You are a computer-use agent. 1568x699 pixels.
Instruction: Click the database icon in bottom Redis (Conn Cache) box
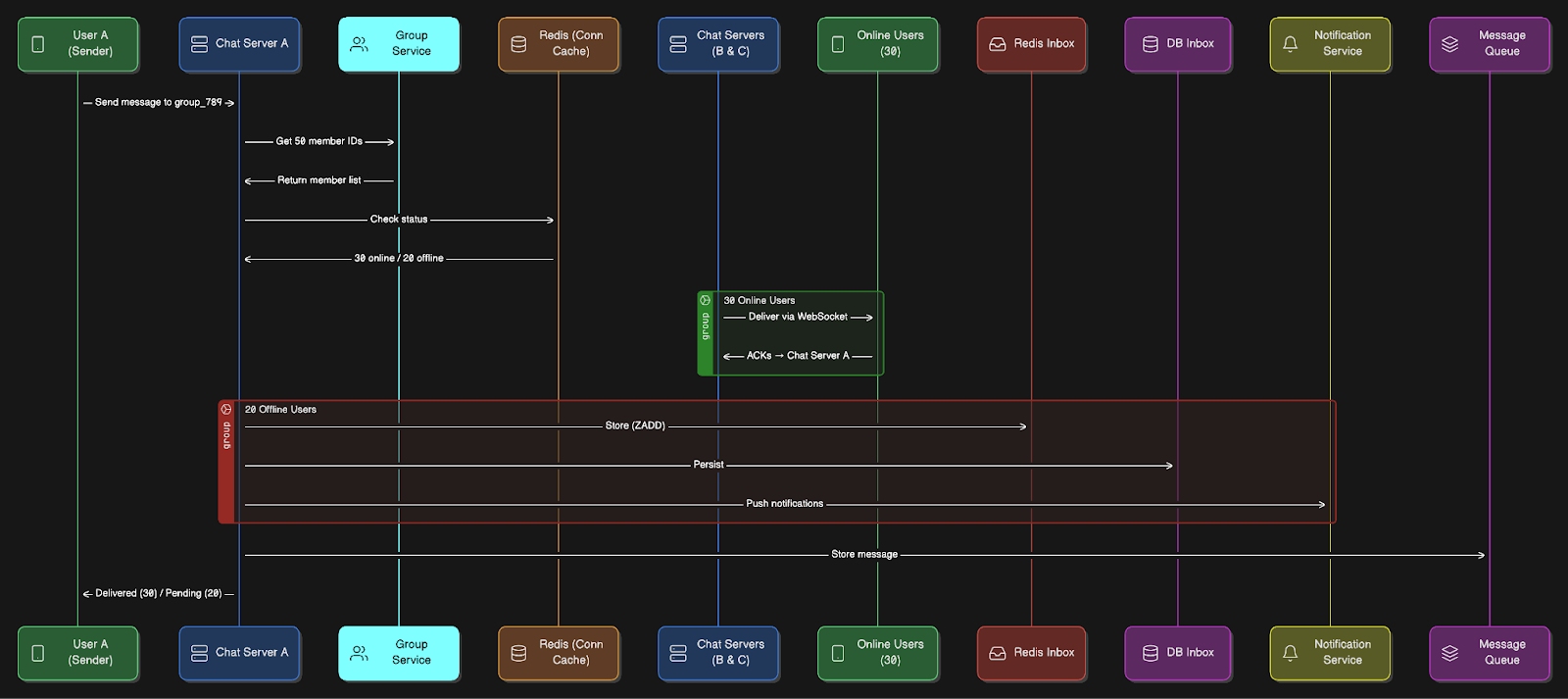[x=519, y=653]
